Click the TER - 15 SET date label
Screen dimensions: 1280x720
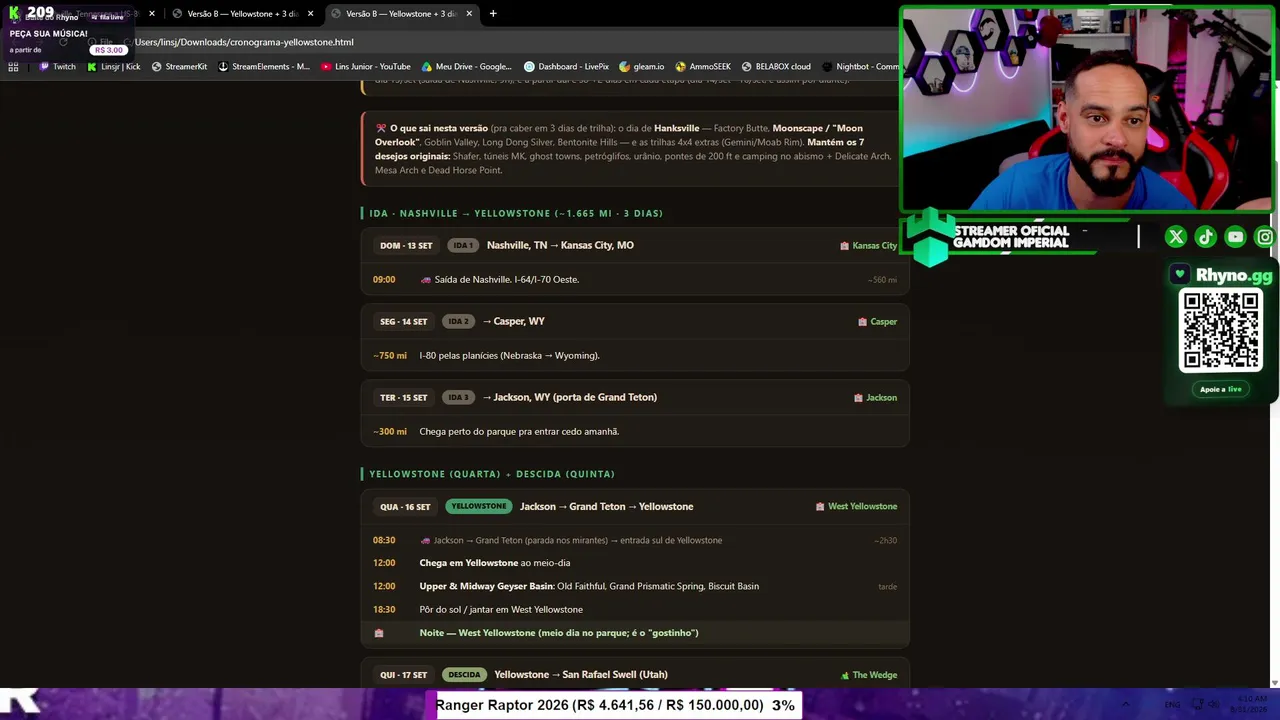tap(403, 398)
